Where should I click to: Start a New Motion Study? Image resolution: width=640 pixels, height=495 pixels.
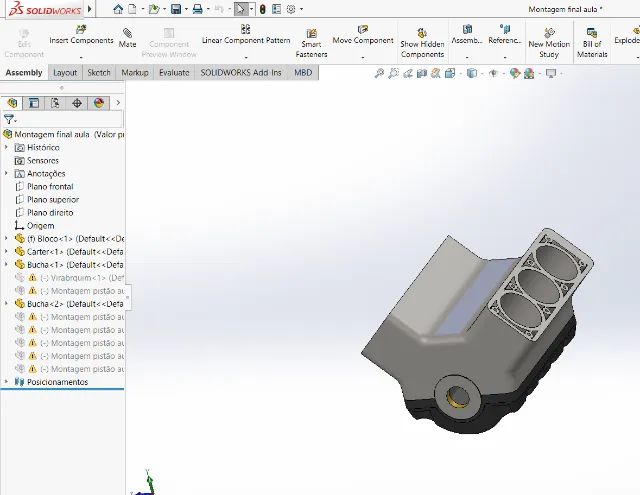[549, 43]
